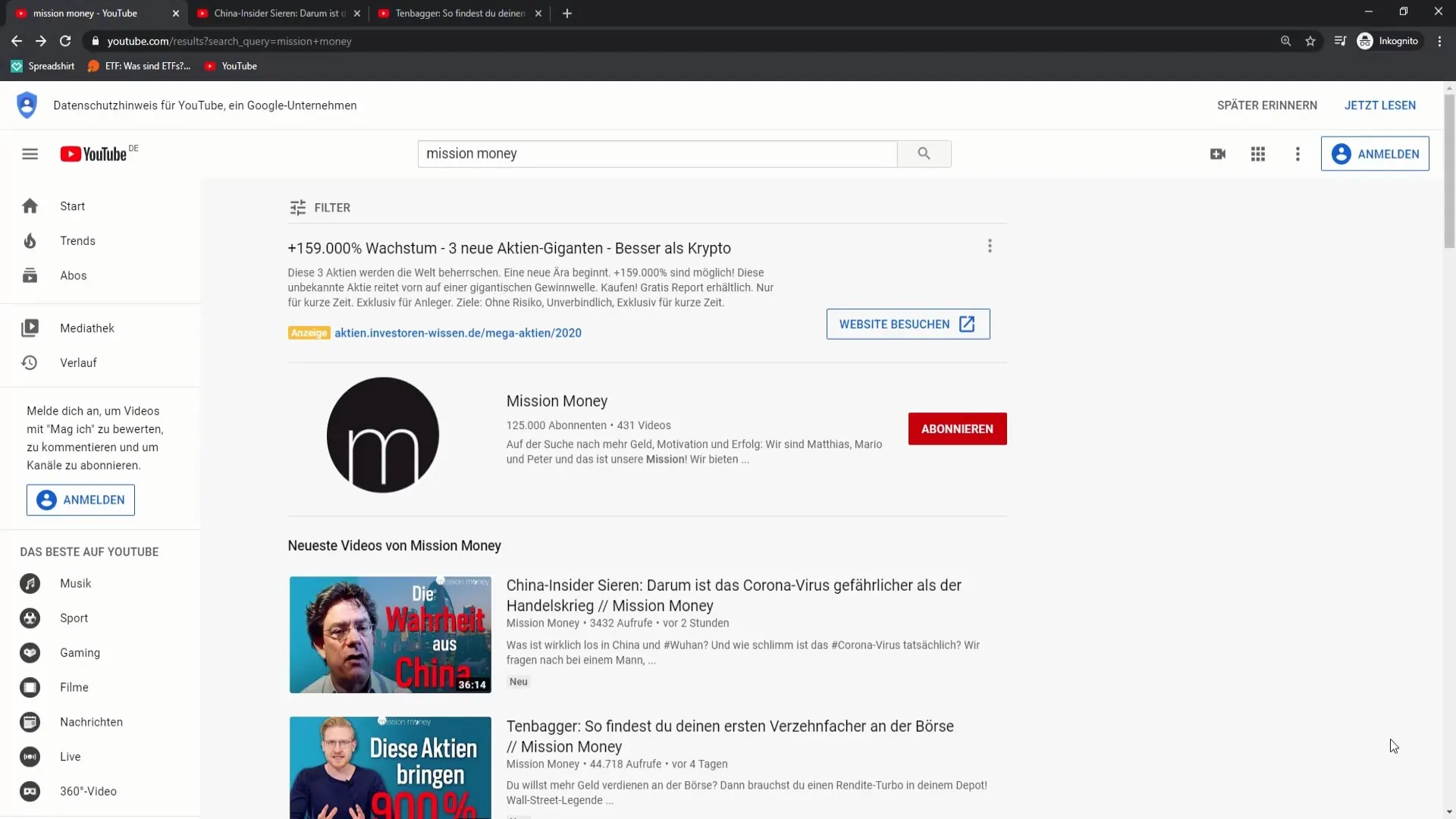
Task: Click the privacy shield icon
Action: (27, 105)
